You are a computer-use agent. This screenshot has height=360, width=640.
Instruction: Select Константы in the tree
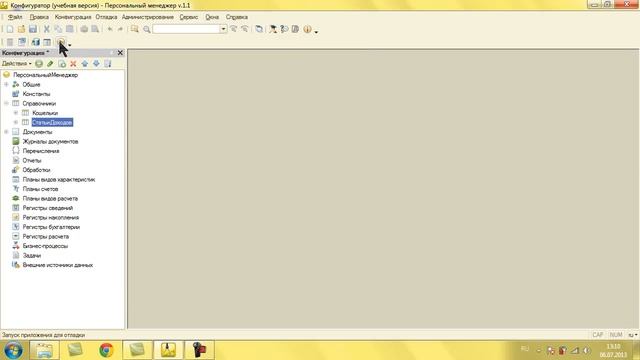[36, 94]
